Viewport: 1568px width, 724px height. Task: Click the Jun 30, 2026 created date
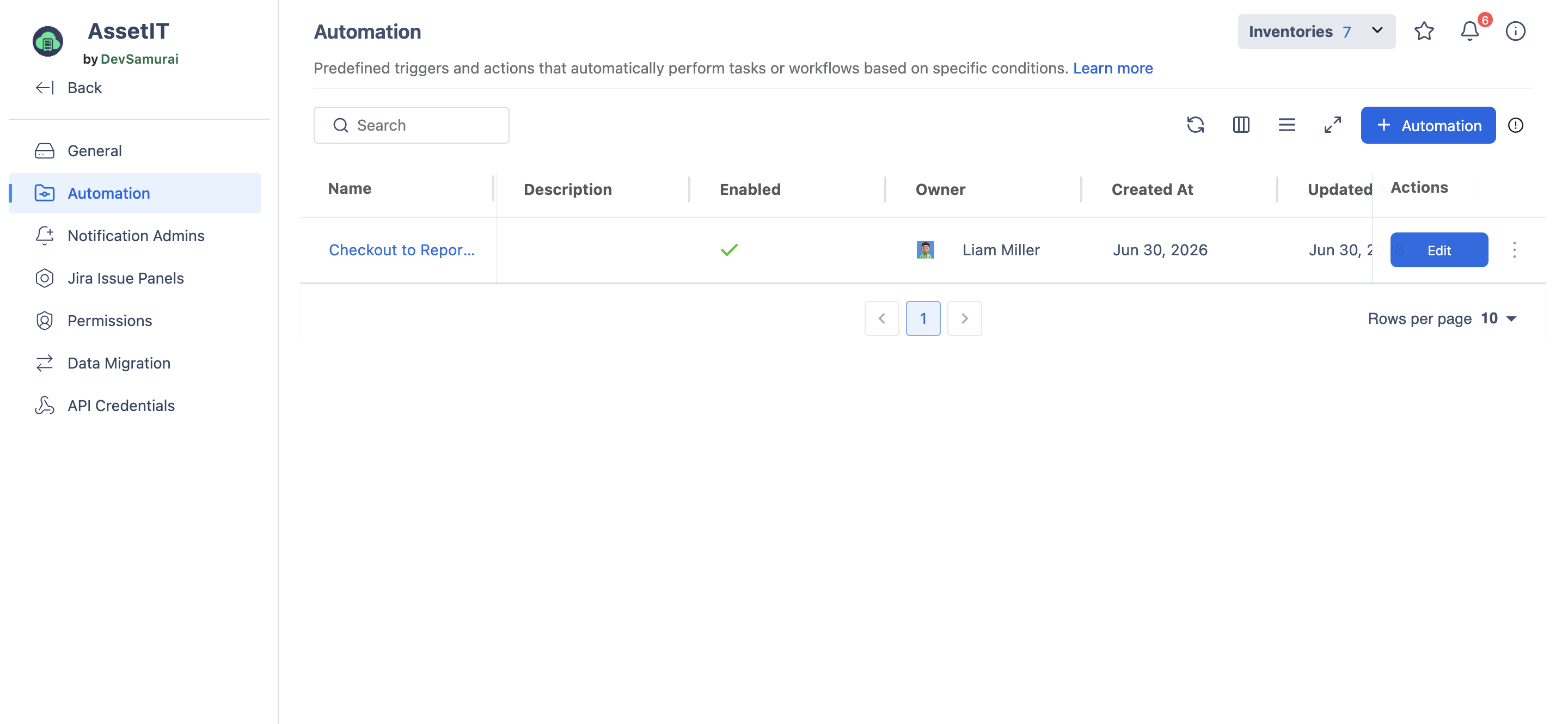pyautogui.click(x=1160, y=250)
